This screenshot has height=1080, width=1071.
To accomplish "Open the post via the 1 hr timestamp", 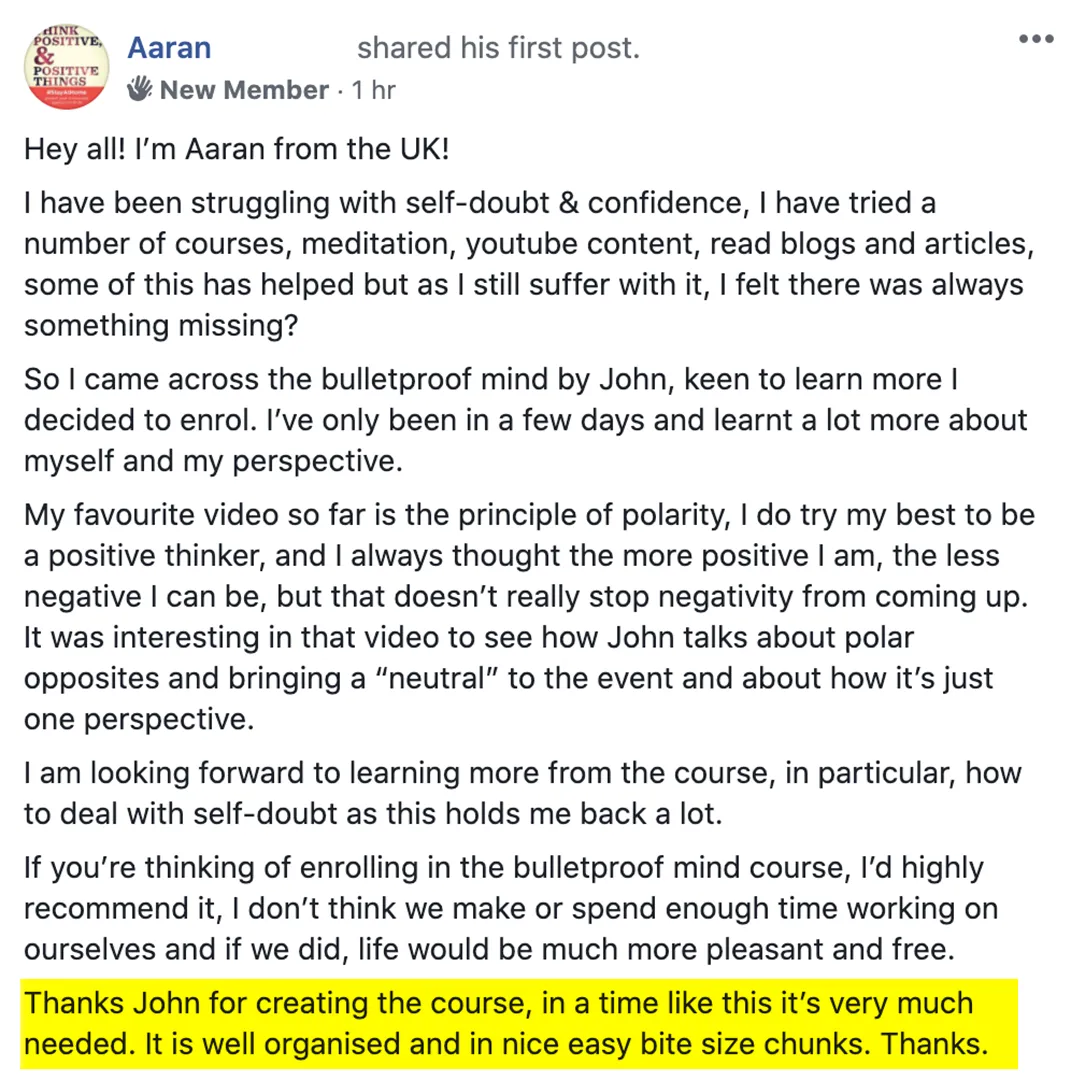I will coord(373,90).
